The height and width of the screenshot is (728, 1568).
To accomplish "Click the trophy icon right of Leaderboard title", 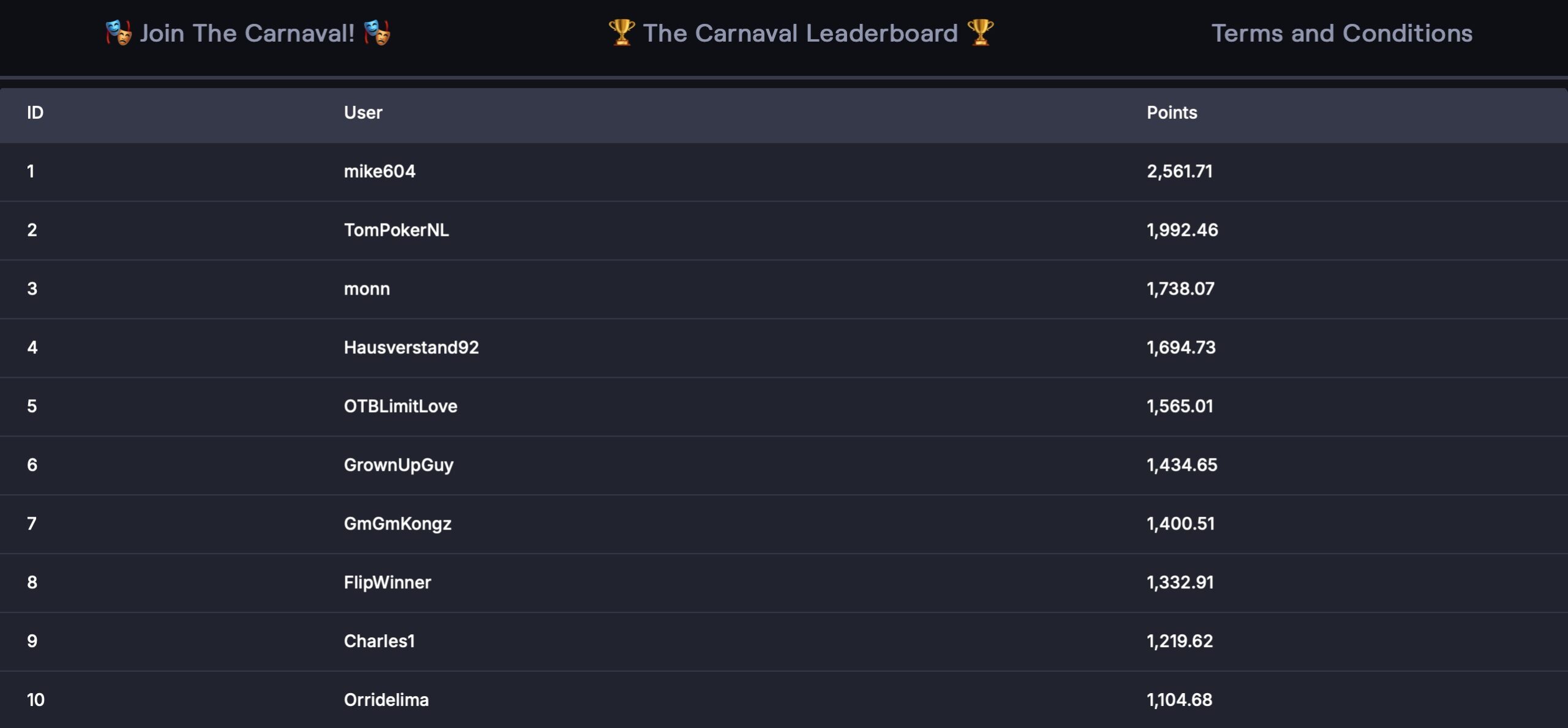I will click(x=980, y=33).
